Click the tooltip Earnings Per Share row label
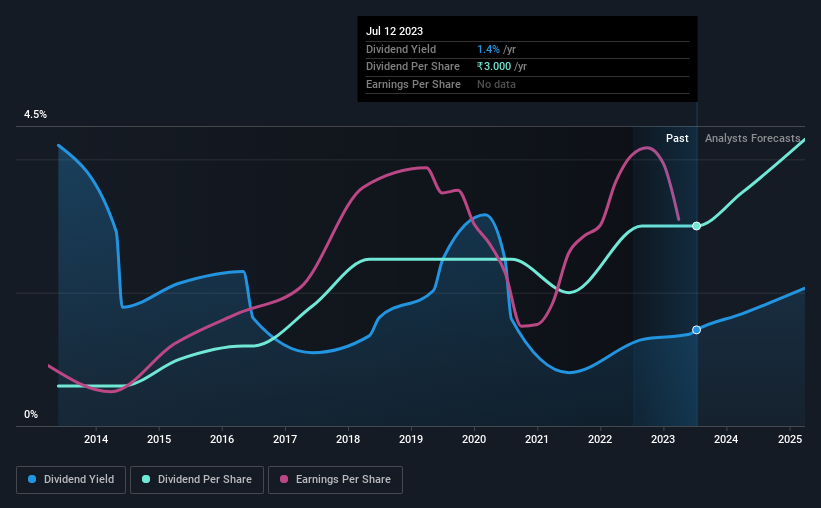The height and width of the screenshot is (508, 821). click(x=413, y=84)
